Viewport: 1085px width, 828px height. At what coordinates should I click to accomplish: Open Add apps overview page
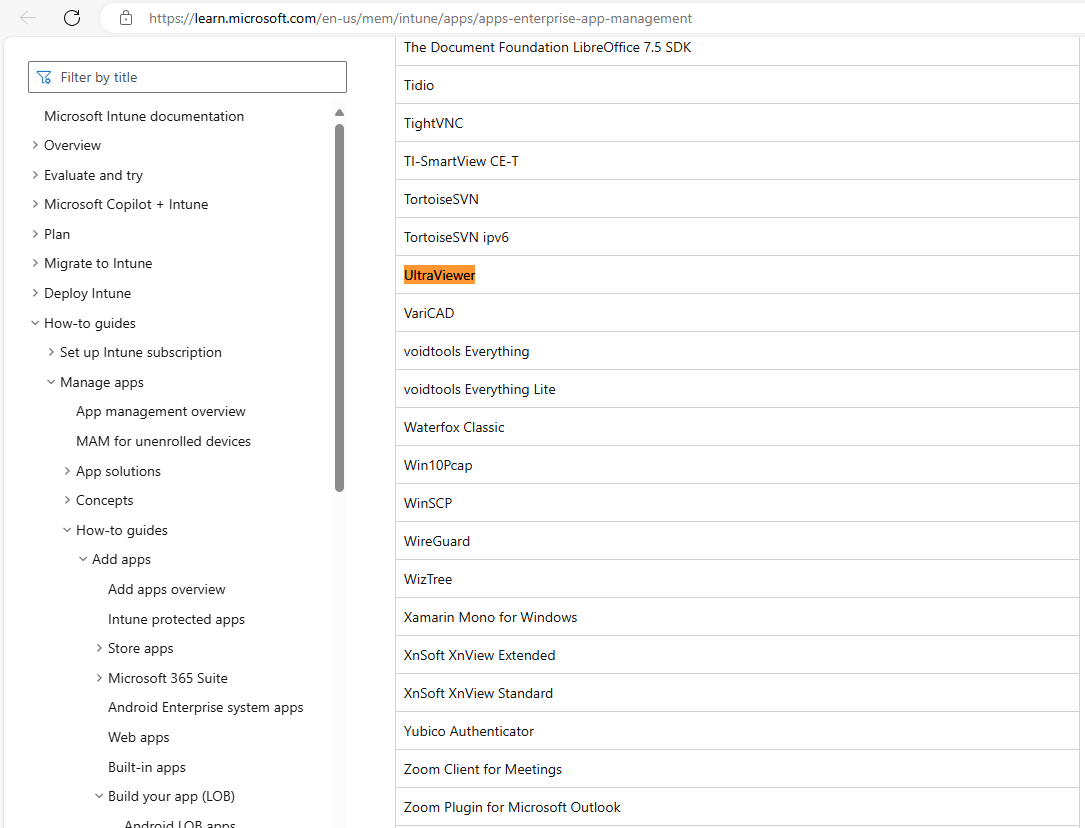tap(167, 589)
